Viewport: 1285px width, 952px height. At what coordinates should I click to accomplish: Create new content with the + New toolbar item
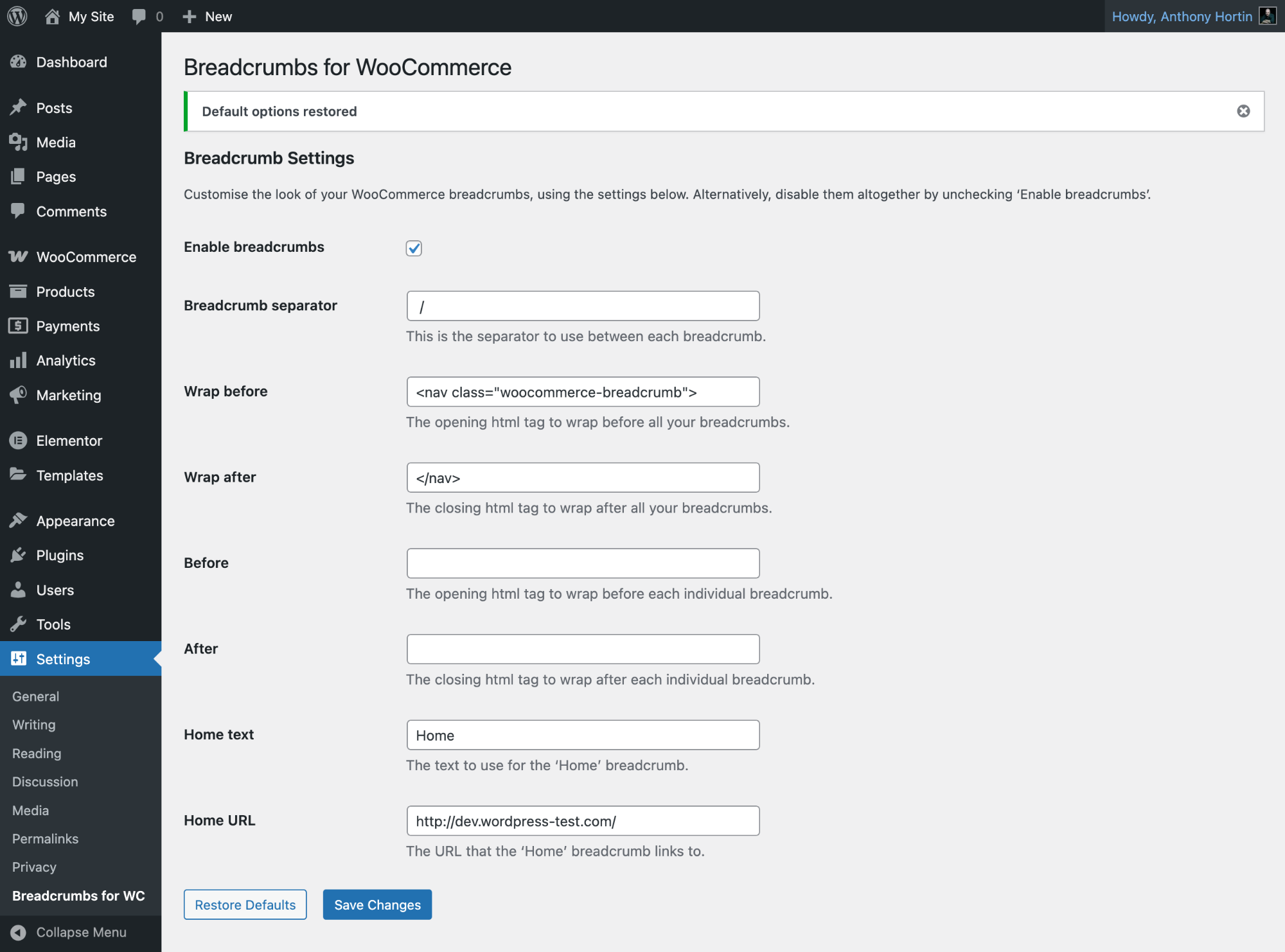pyautogui.click(x=207, y=16)
